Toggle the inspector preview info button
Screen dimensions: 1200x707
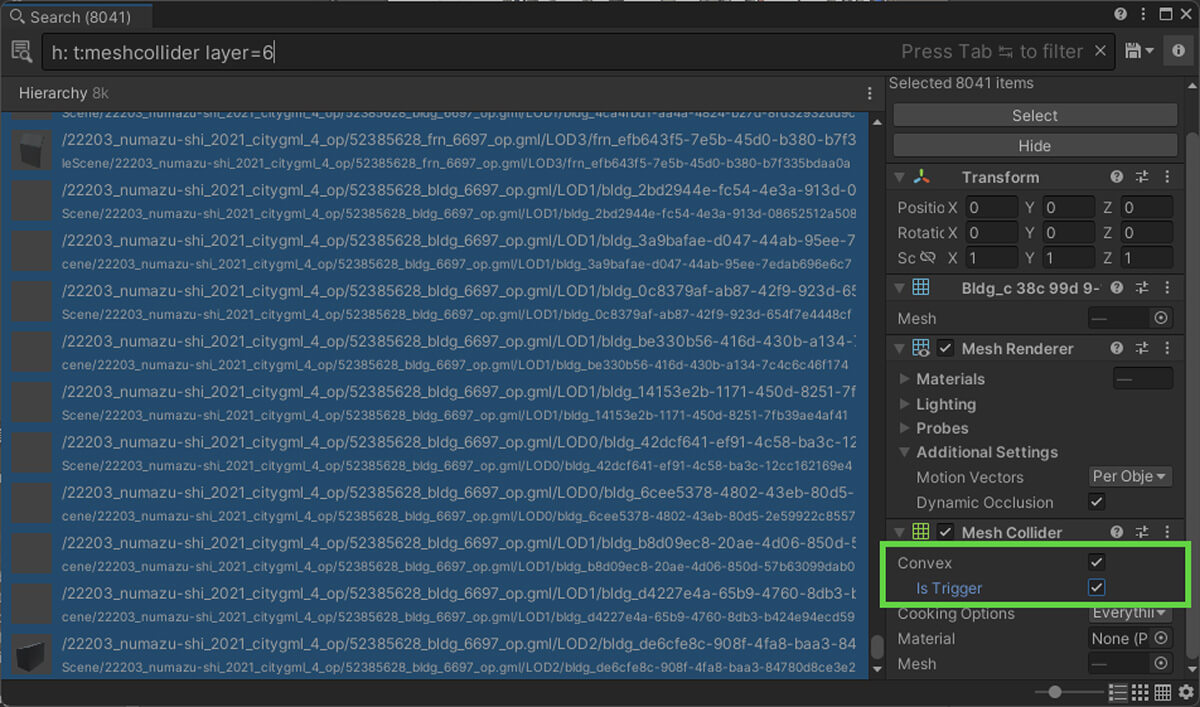point(1180,51)
